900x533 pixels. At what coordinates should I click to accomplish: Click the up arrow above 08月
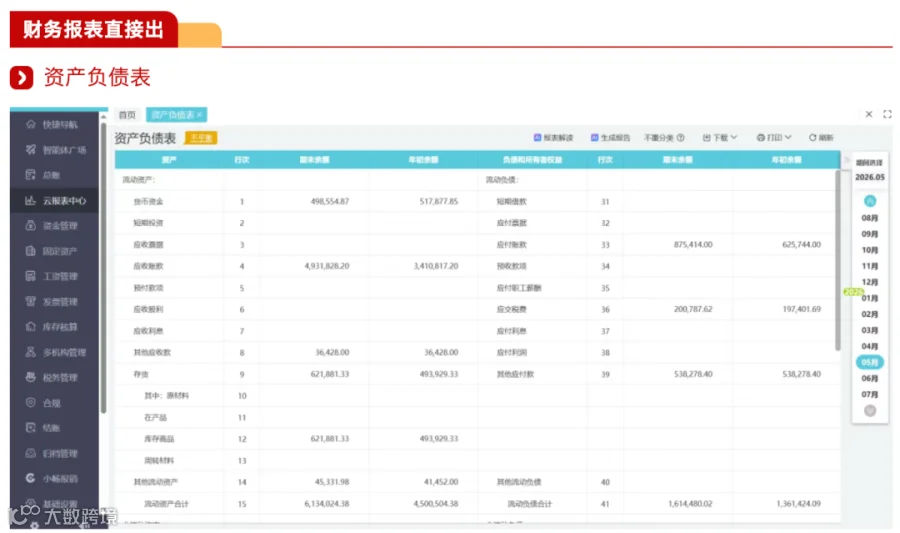[870, 201]
